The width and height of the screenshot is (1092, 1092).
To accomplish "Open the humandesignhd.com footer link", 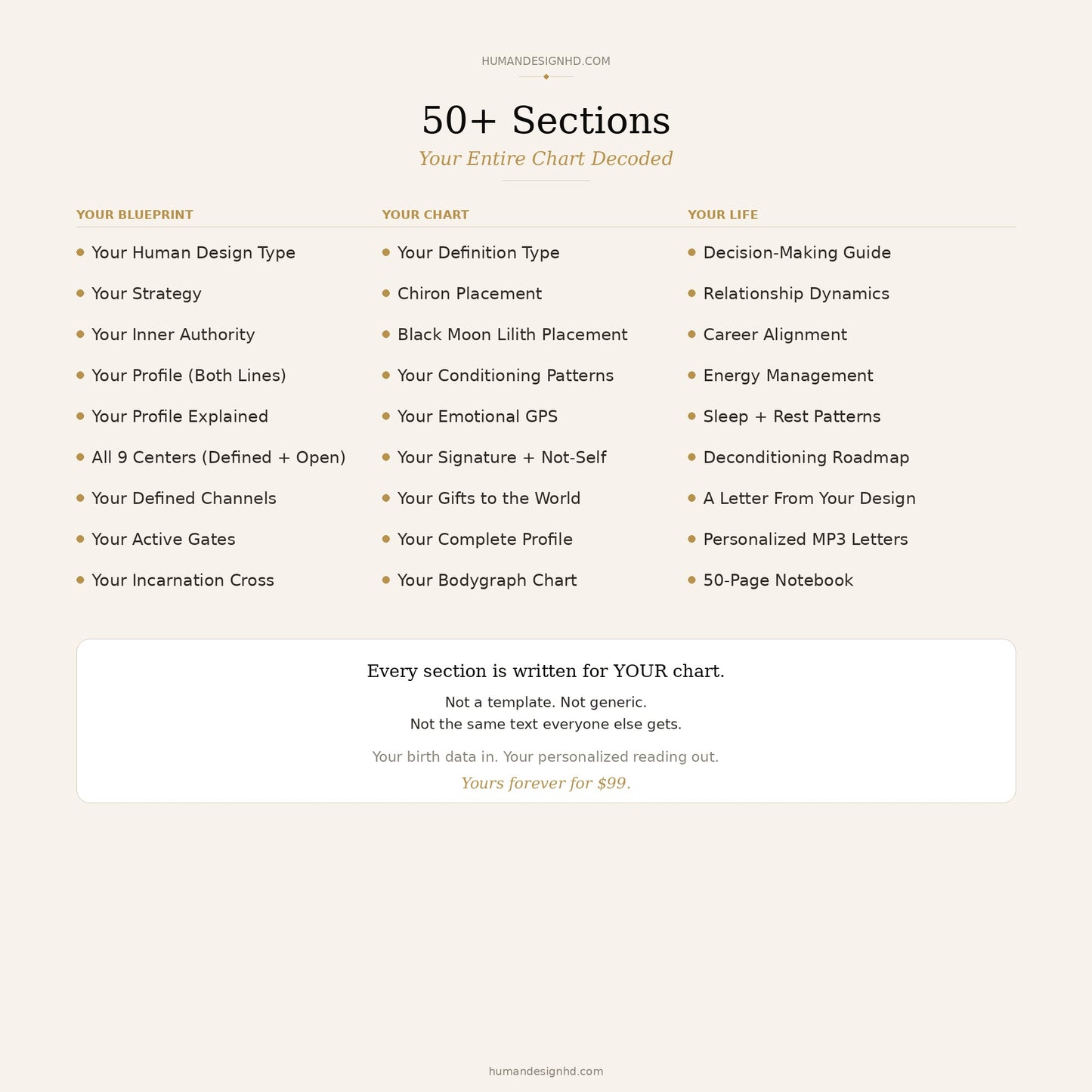I will [x=546, y=1071].
